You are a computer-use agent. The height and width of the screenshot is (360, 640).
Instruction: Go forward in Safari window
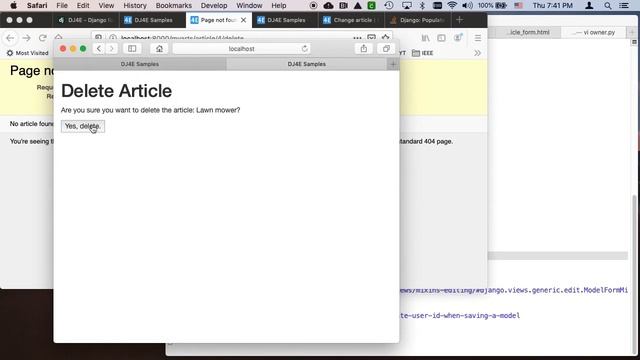point(111,49)
